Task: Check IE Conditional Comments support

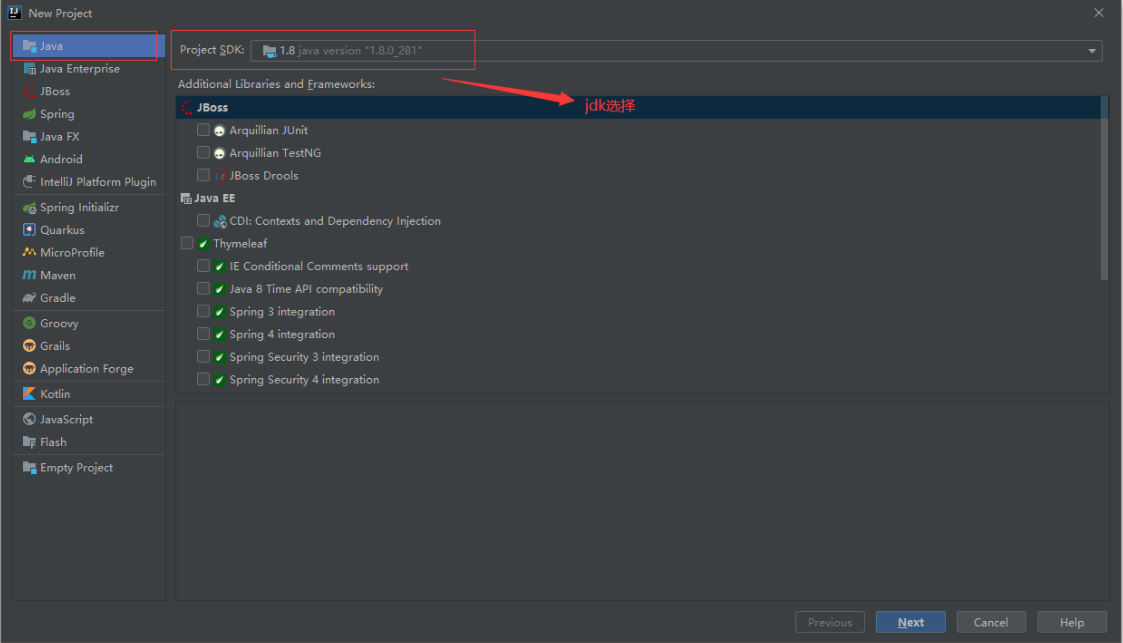Action: [x=203, y=266]
